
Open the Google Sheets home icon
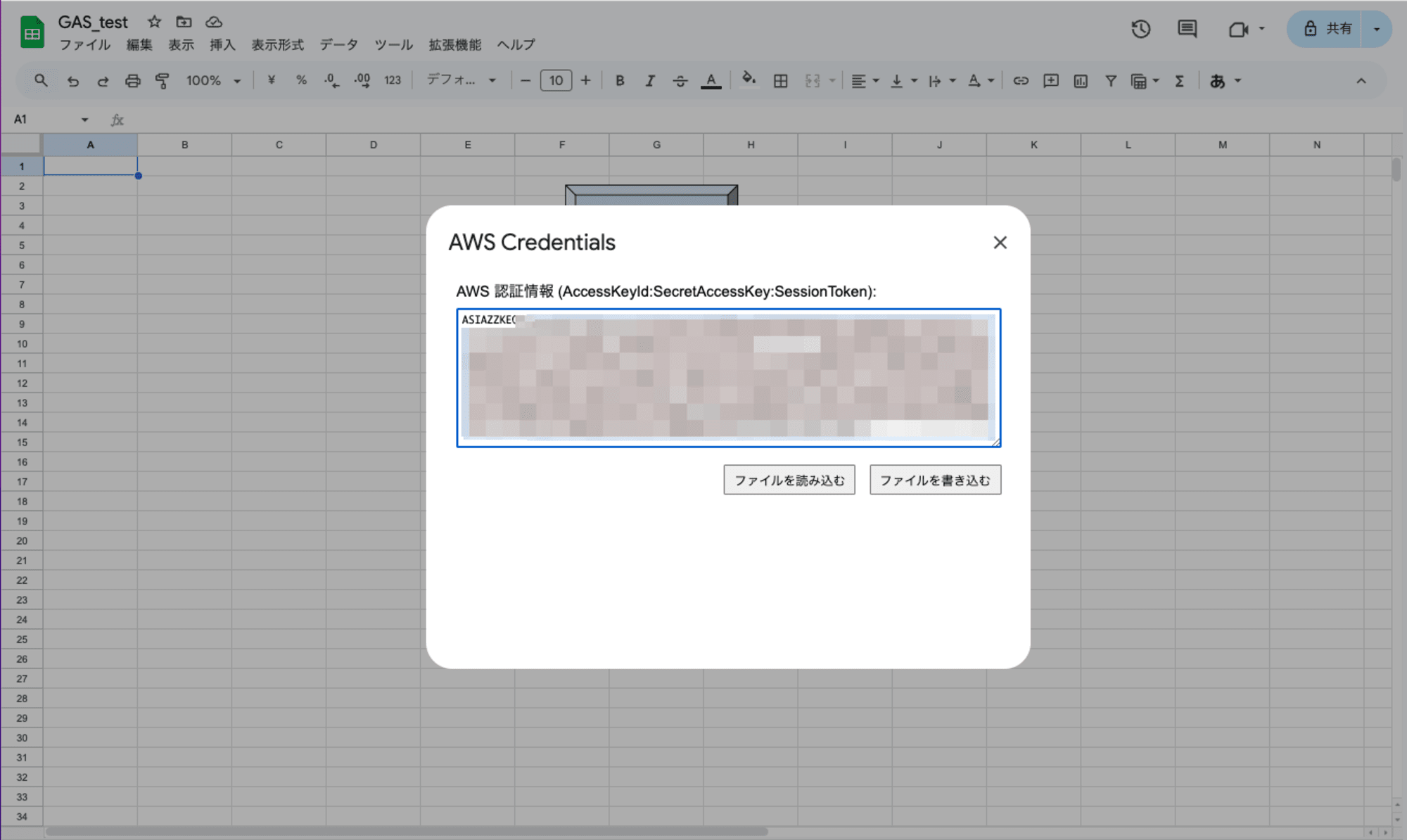32,32
